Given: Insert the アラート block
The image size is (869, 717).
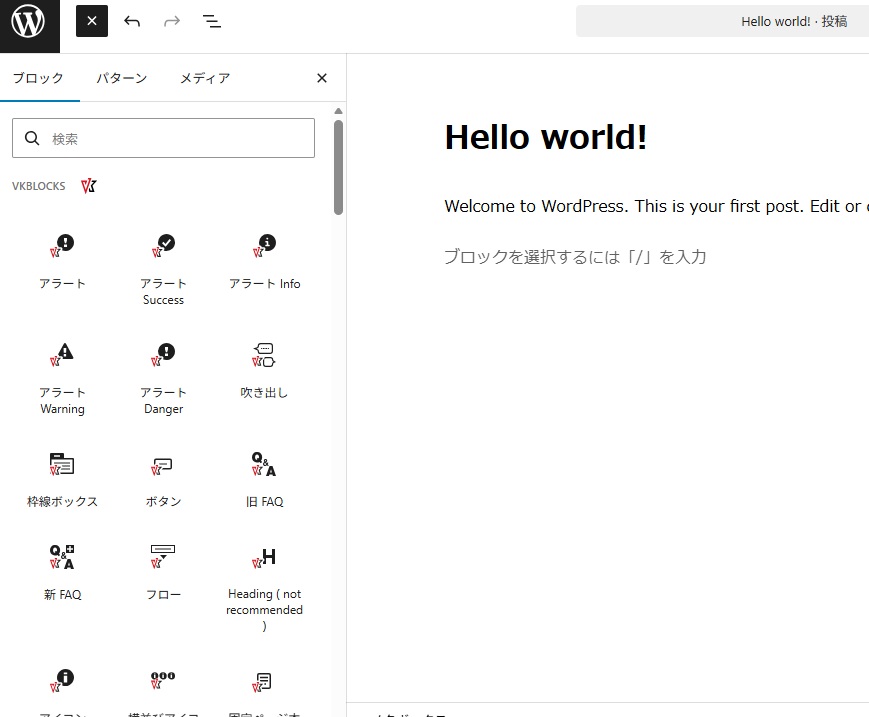Looking at the screenshot, I should 62,260.
